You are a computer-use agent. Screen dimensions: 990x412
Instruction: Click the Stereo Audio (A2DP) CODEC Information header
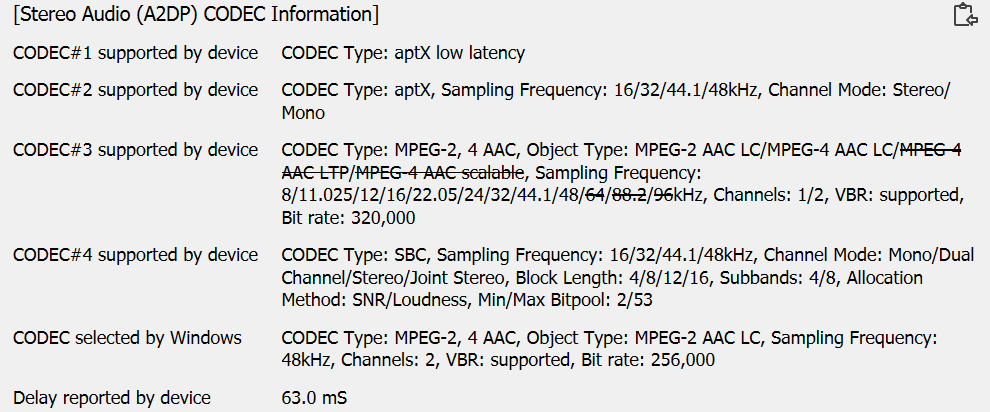click(196, 15)
